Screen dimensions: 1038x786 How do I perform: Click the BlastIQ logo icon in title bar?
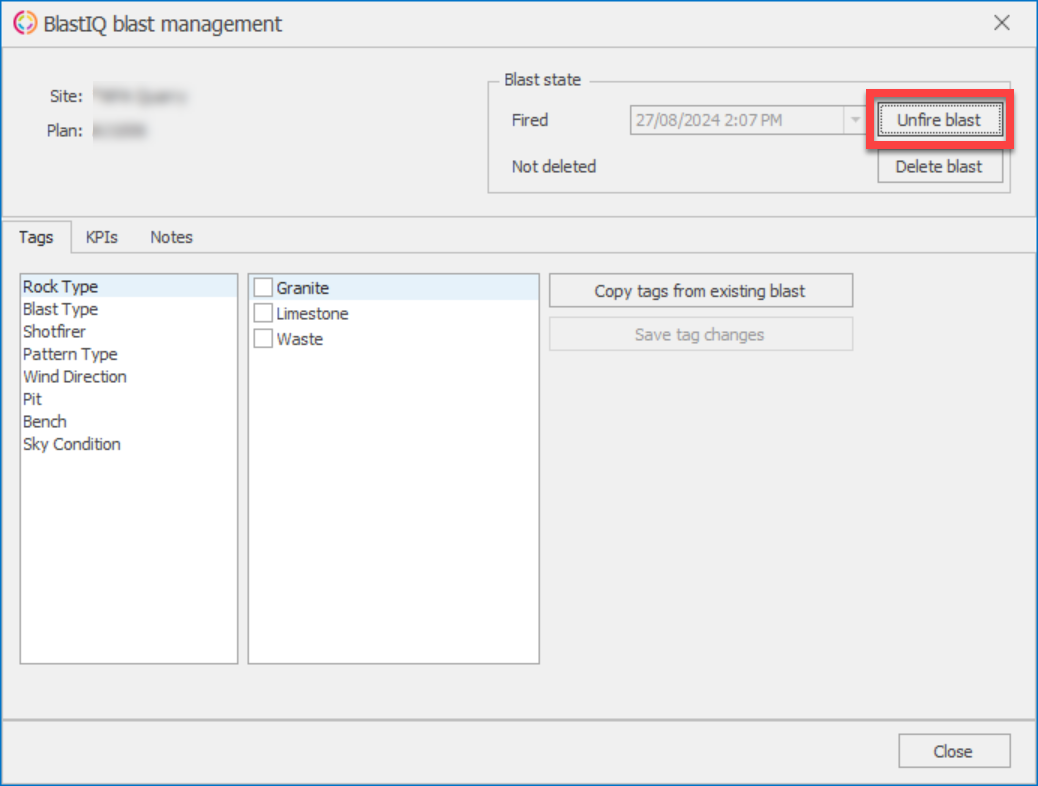pyautogui.click(x=25, y=23)
